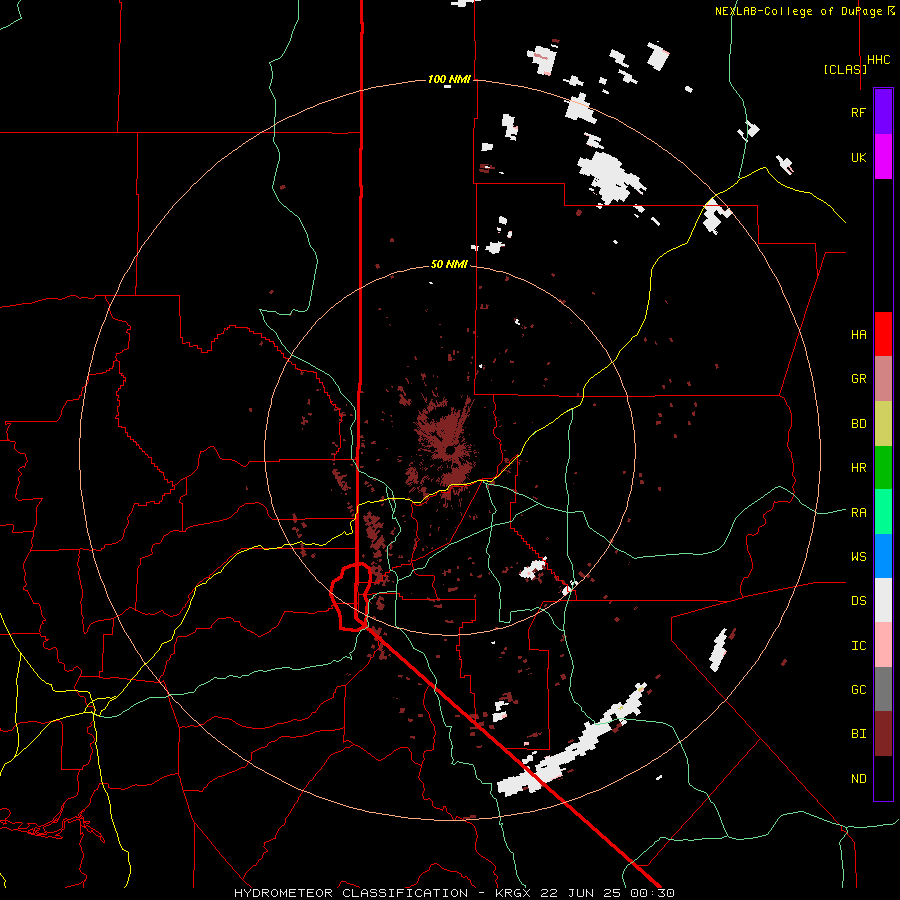Click the Hydrometeor Classification KRGX title caption
The image size is (900, 900).
(454, 893)
